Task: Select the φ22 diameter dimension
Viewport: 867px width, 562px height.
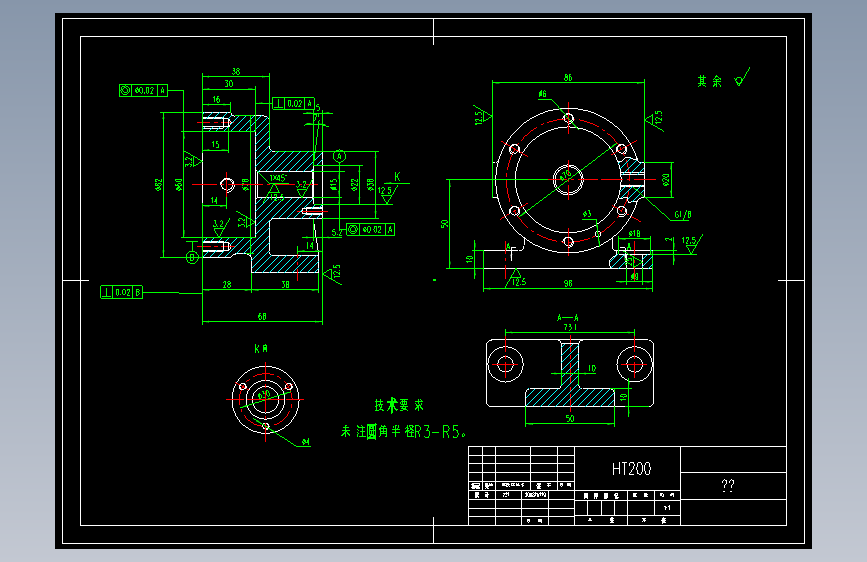Action: [x=354, y=184]
